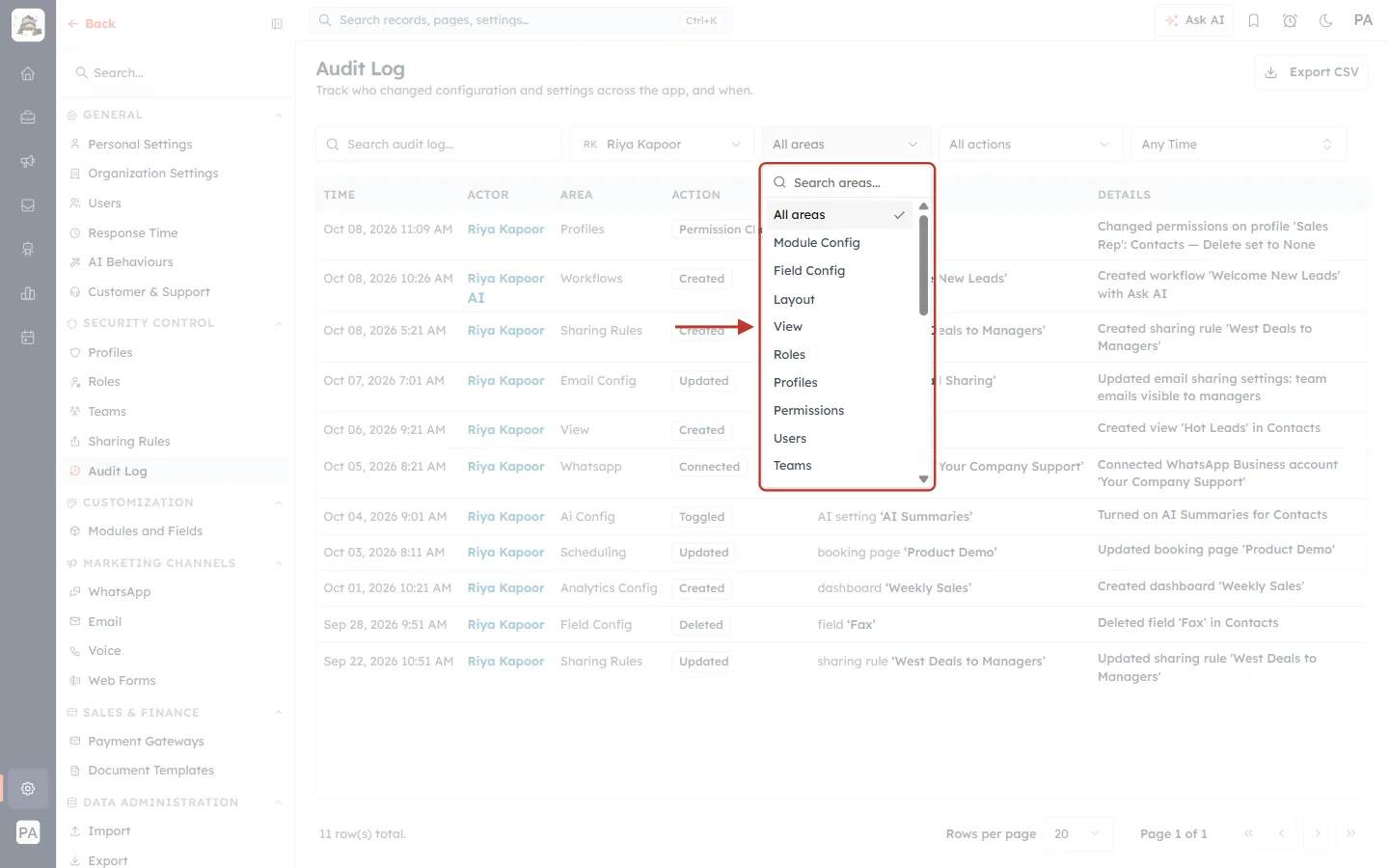The image size is (1389, 868).
Task: Select Field Config in areas list
Action: point(839,271)
